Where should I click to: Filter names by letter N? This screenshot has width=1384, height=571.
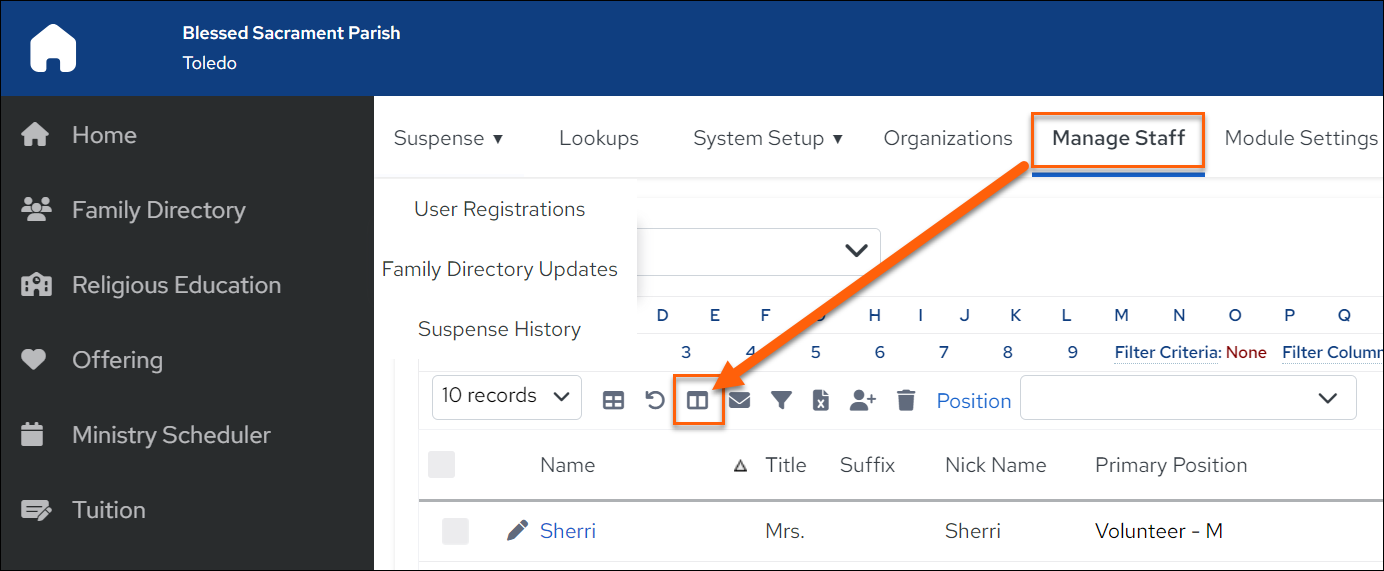click(x=1179, y=315)
